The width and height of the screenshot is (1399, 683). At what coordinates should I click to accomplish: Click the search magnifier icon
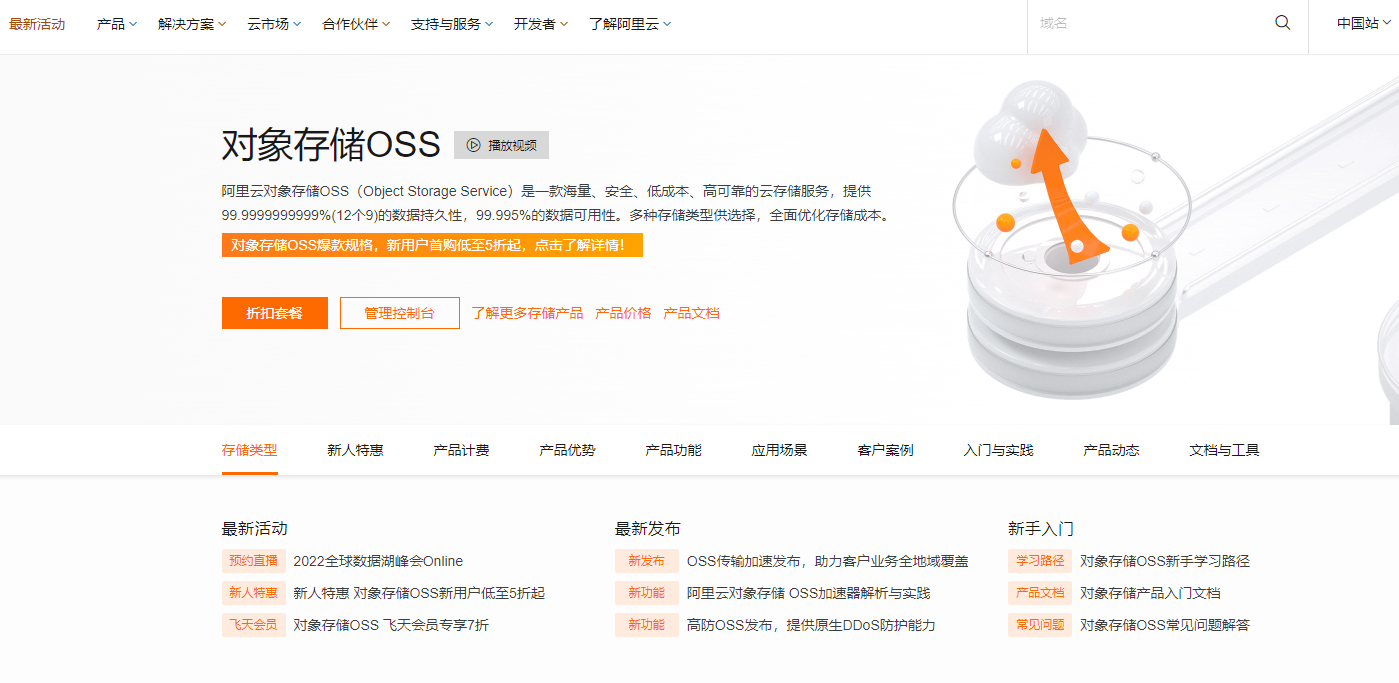1282,23
